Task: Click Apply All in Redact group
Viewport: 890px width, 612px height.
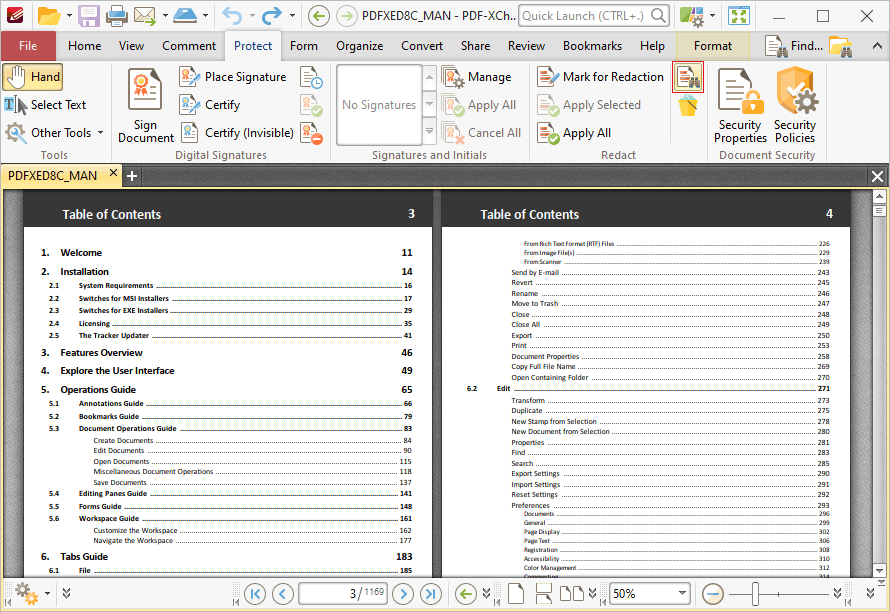Action: (574, 133)
